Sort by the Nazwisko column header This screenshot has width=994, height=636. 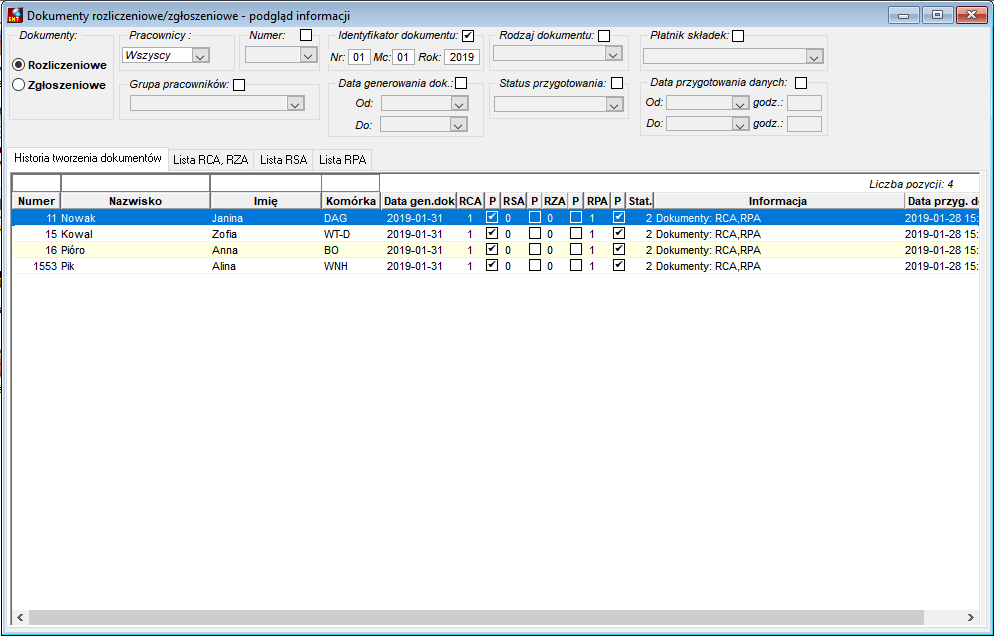[136, 201]
